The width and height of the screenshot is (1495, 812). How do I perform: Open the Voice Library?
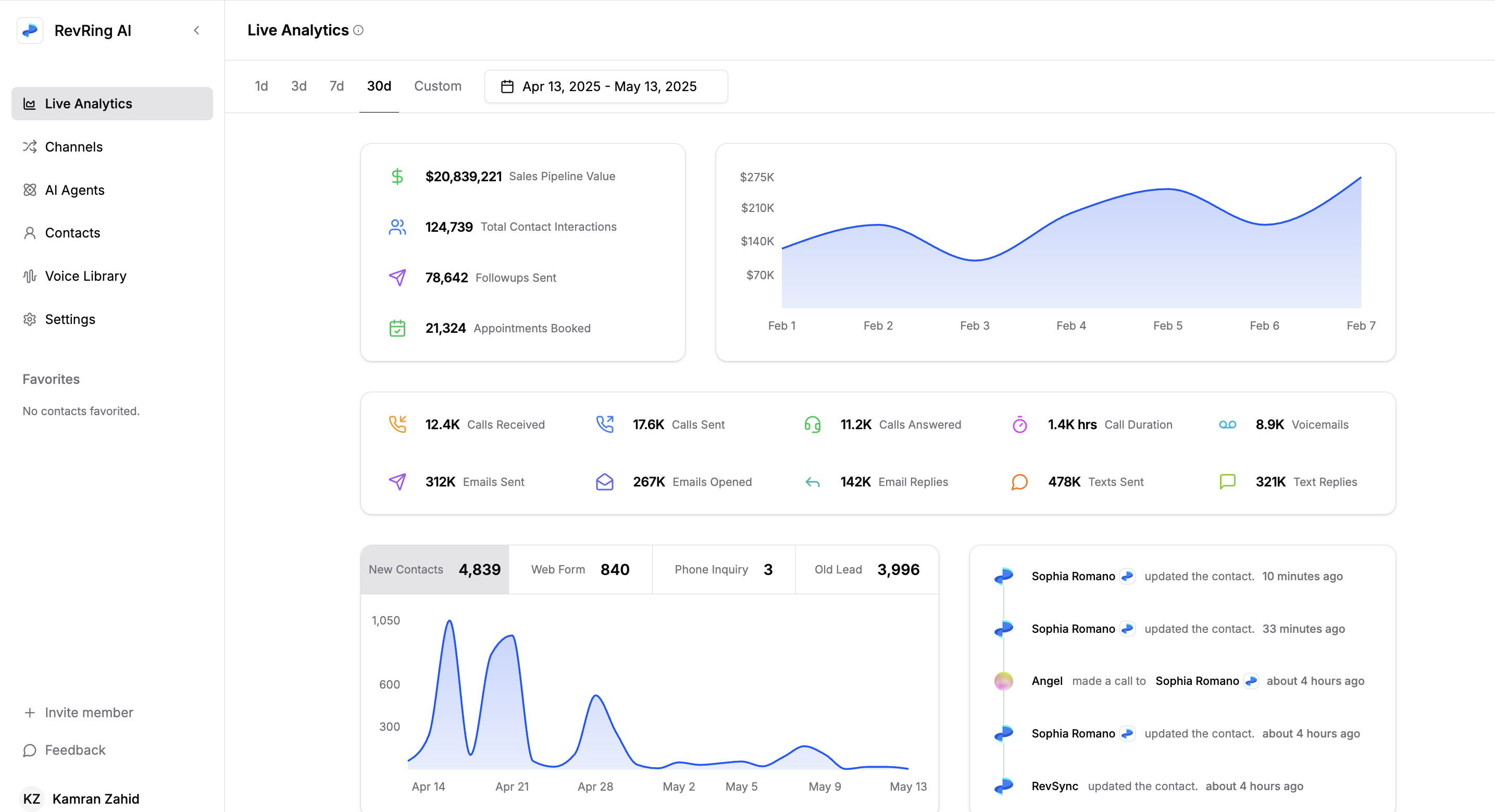[85, 276]
